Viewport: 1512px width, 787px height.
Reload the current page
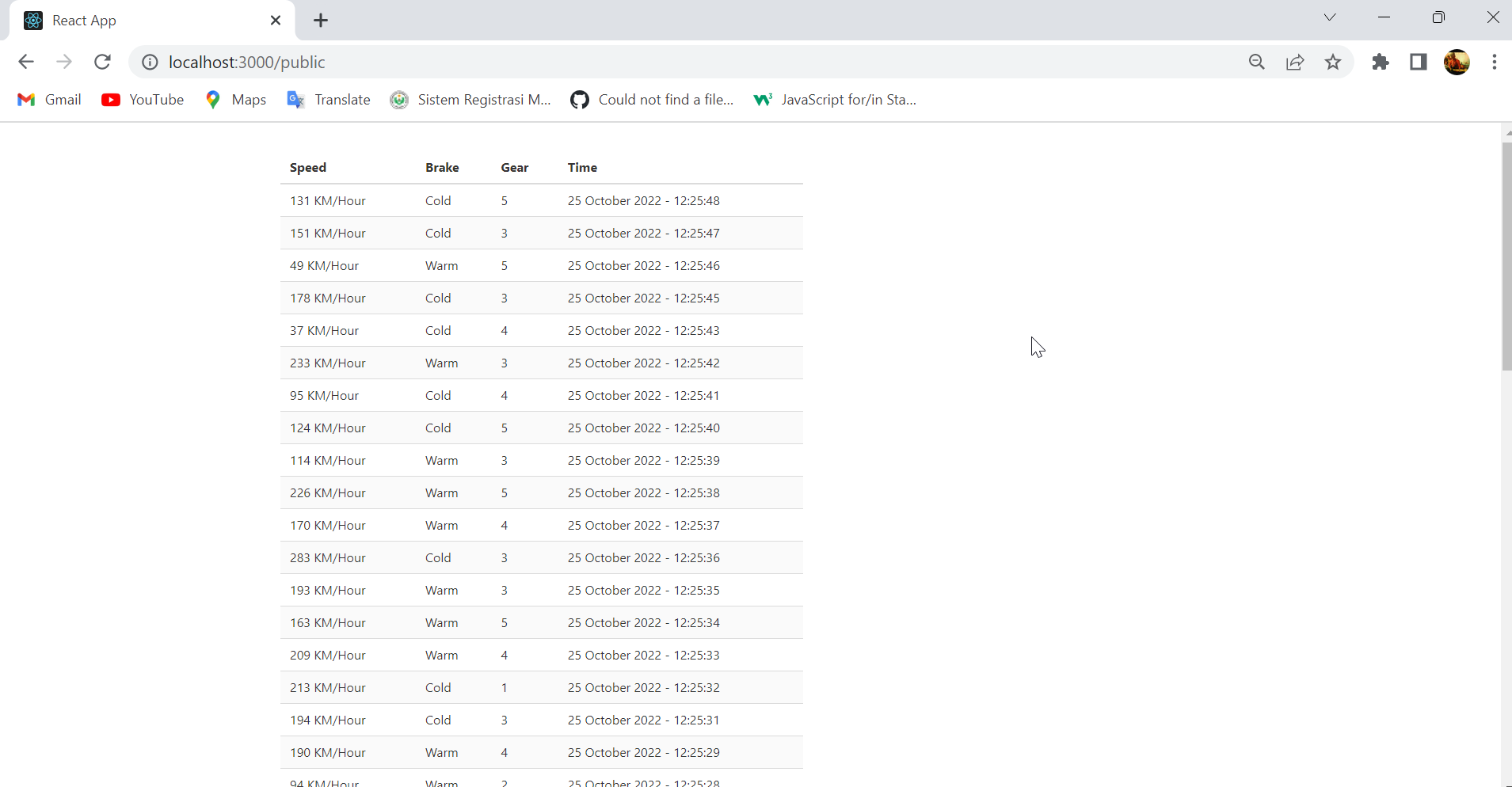click(102, 62)
